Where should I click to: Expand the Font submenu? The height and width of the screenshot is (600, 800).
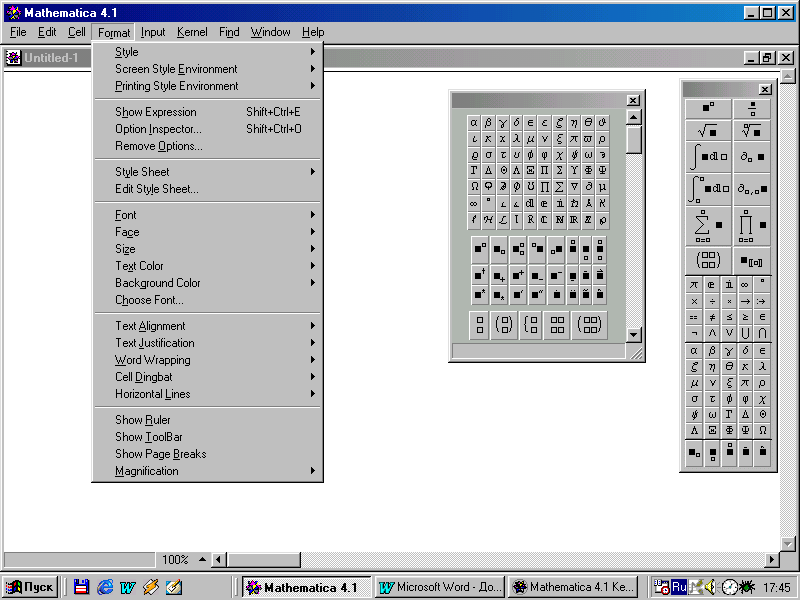tap(207, 215)
